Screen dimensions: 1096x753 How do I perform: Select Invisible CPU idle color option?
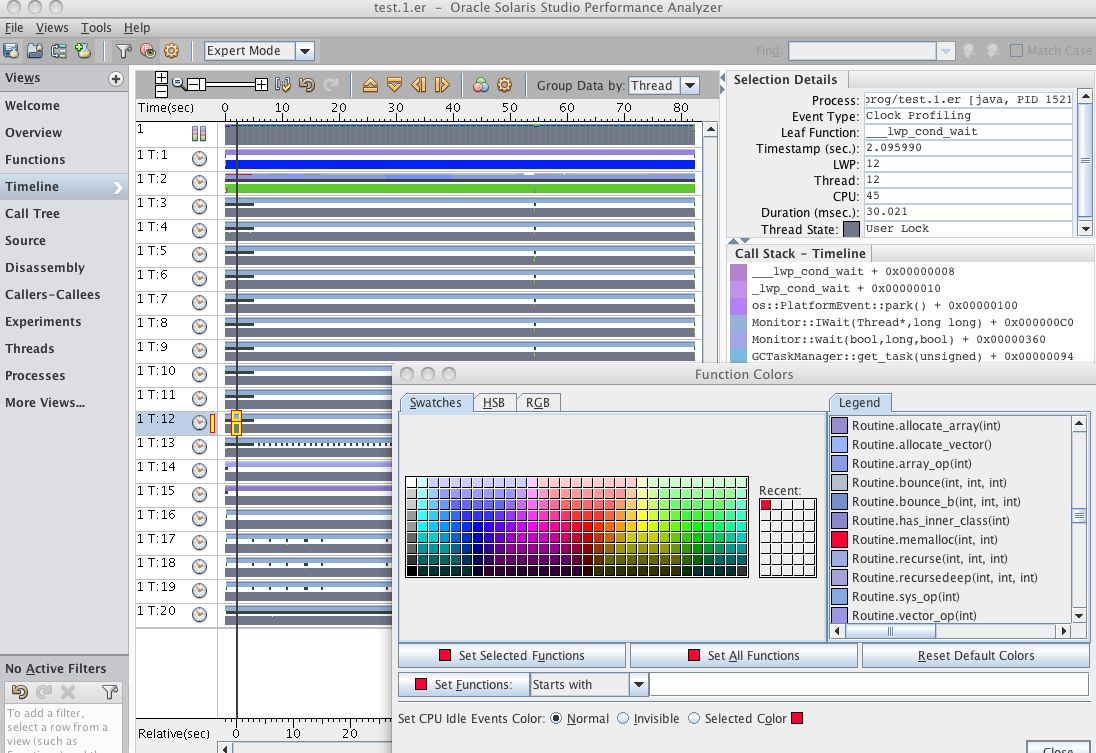point(623,718)
